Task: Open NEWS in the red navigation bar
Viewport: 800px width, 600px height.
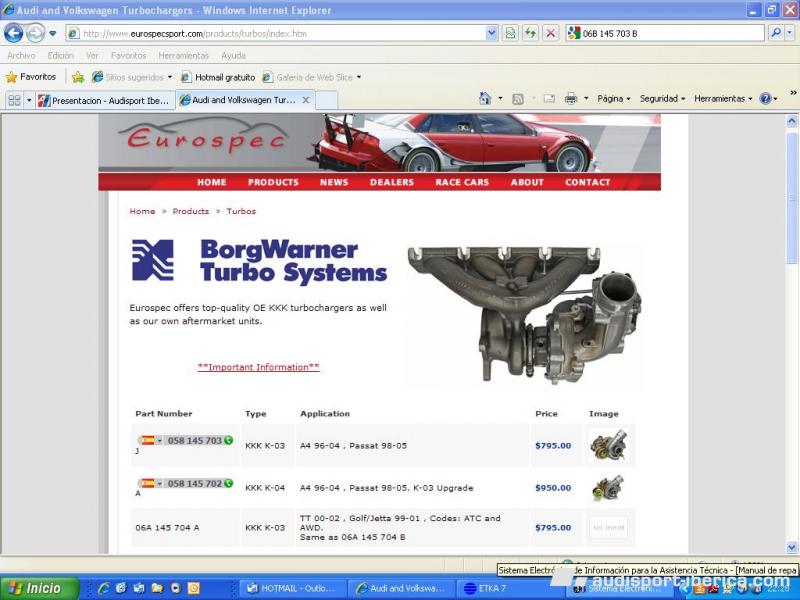Action: [x=334, y=182]
